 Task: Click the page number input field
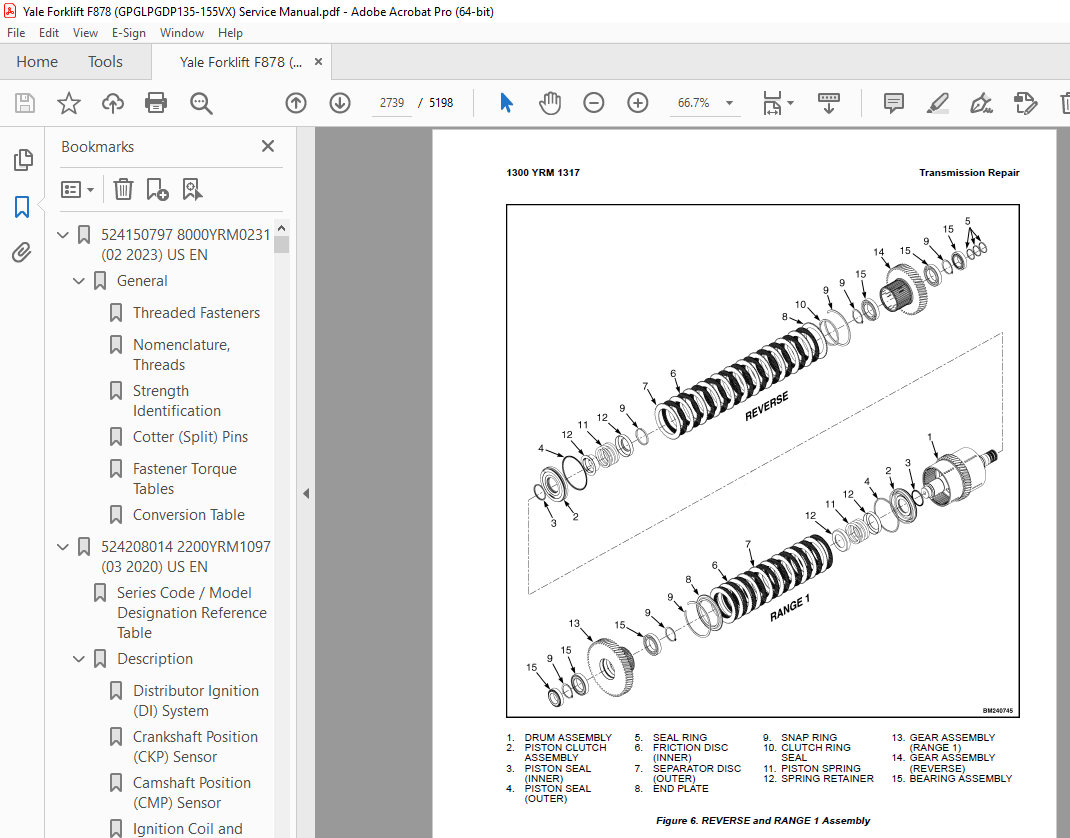[x=392, y=103]
